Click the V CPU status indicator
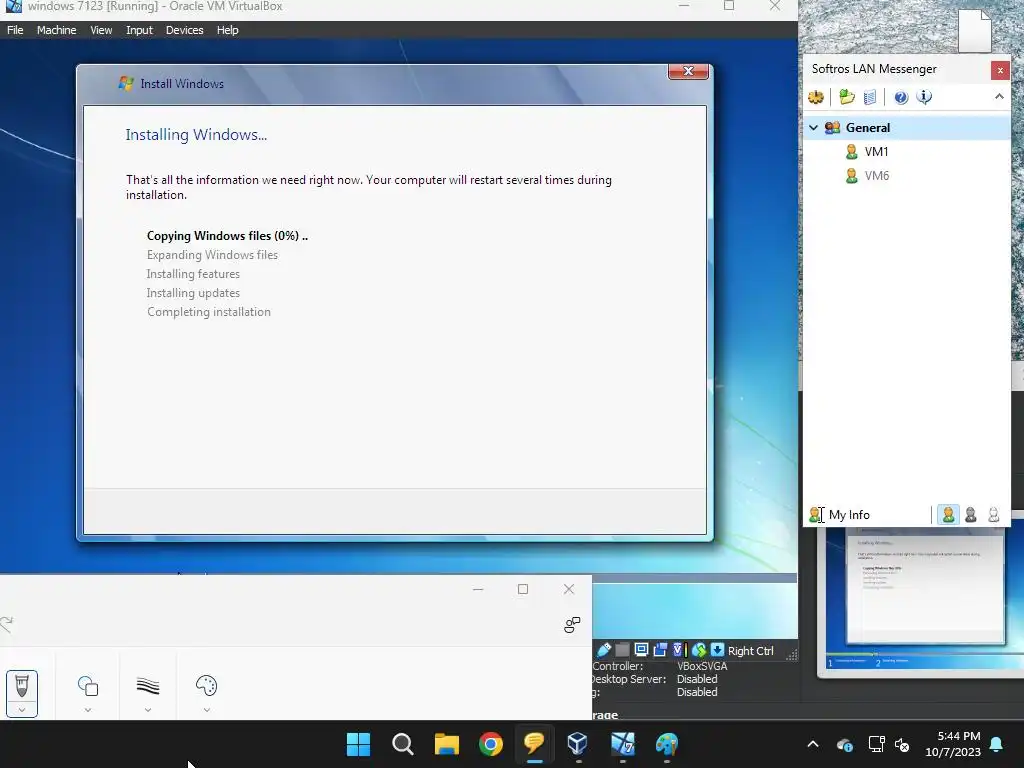Screen dimensions: 1024x768 [678, 650]
